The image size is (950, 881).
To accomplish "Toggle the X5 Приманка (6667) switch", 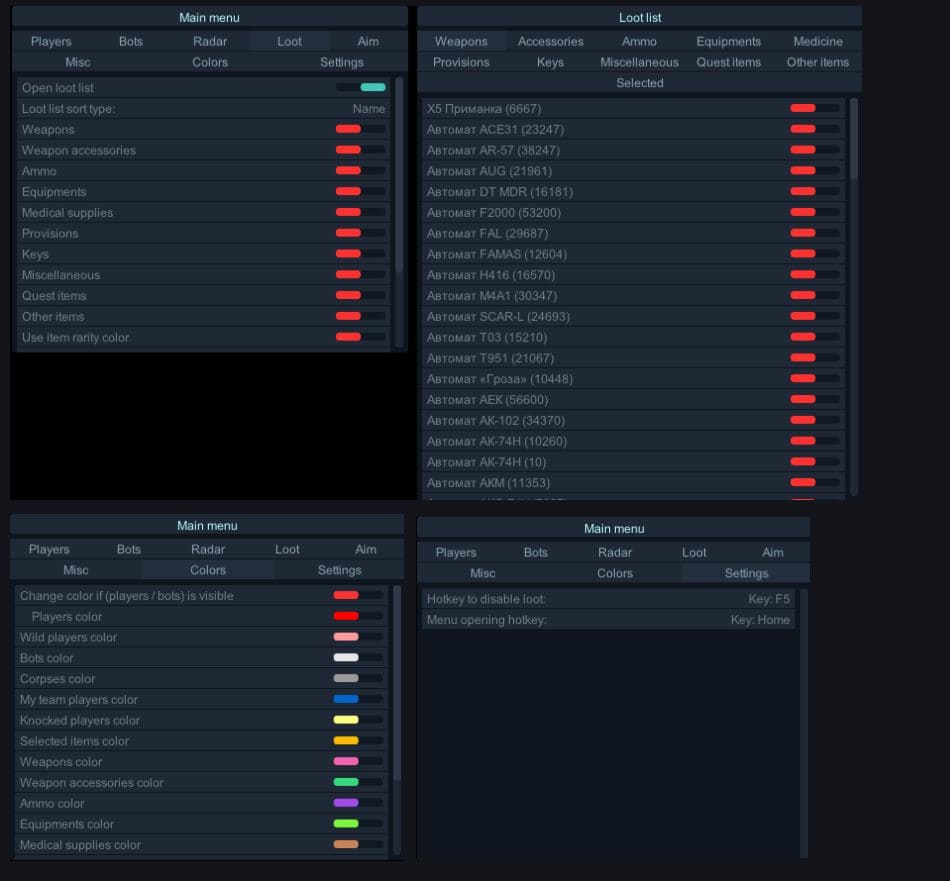I will [815, 108].
